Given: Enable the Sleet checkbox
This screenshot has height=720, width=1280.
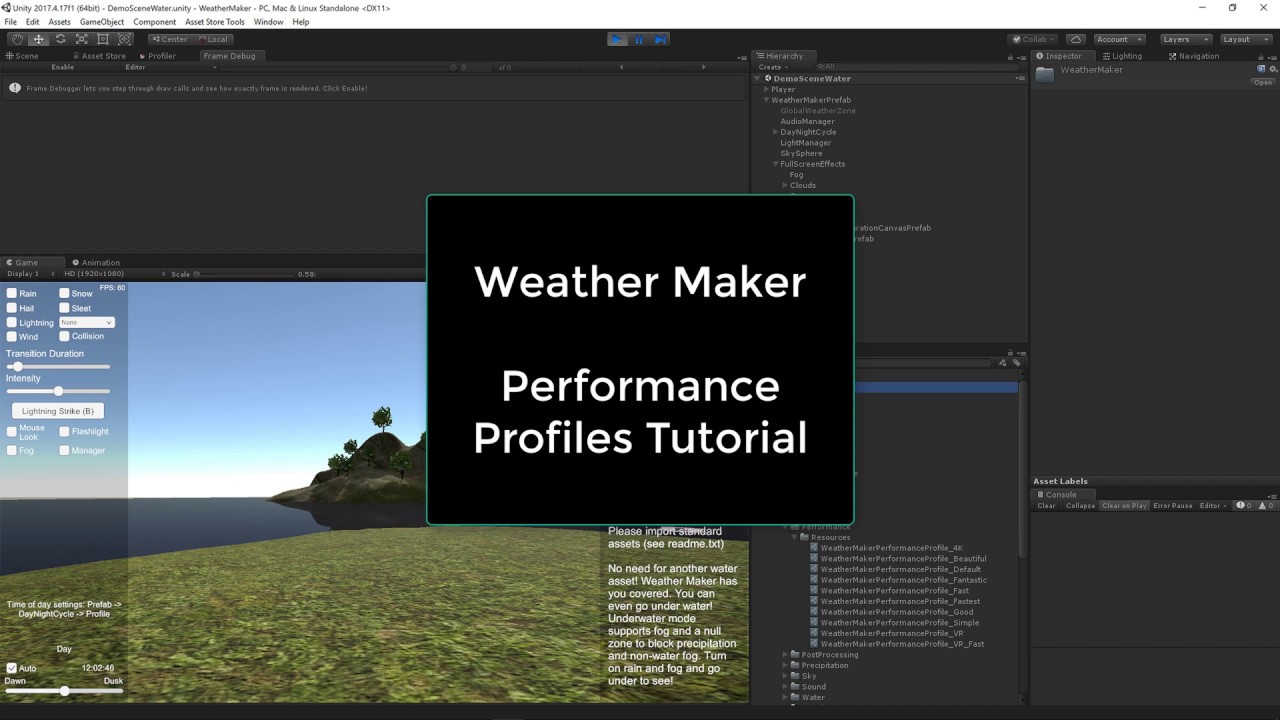Looking at the screenshot, I should pyautogui.click(x=64, y=308).
